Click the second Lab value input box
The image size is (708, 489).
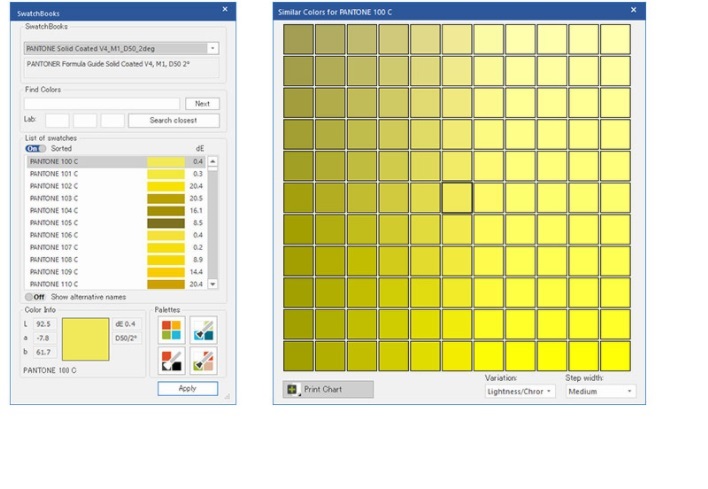point(85,121)
